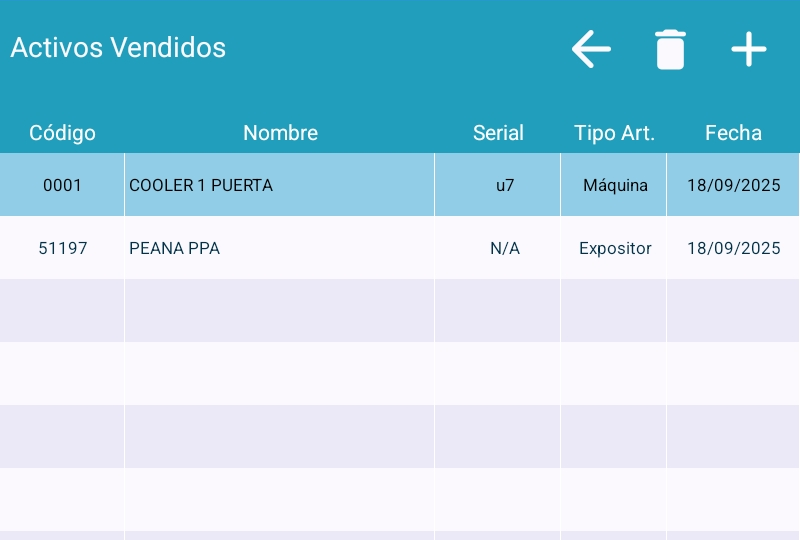The height and width of the screenshot is (540, 800).
Task: Click the Nombre column header
Action: coord(280,133)
